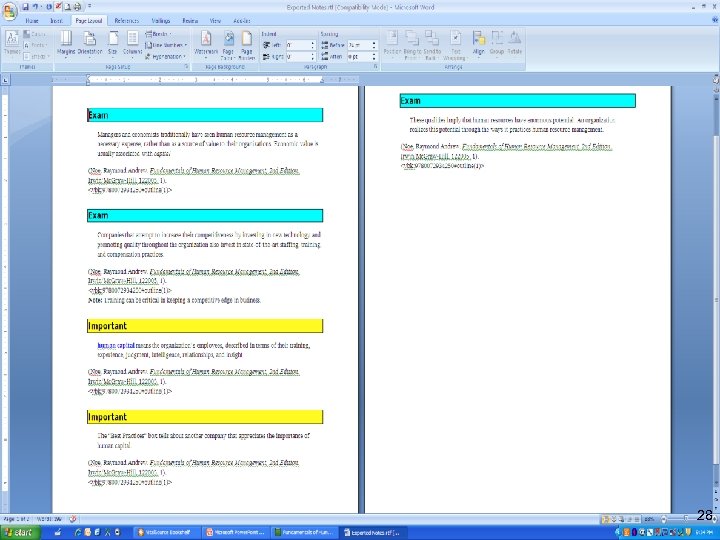This screenshot has width=720, height=540.
Task: Open the page Orientation options
Action: [90, 45]
